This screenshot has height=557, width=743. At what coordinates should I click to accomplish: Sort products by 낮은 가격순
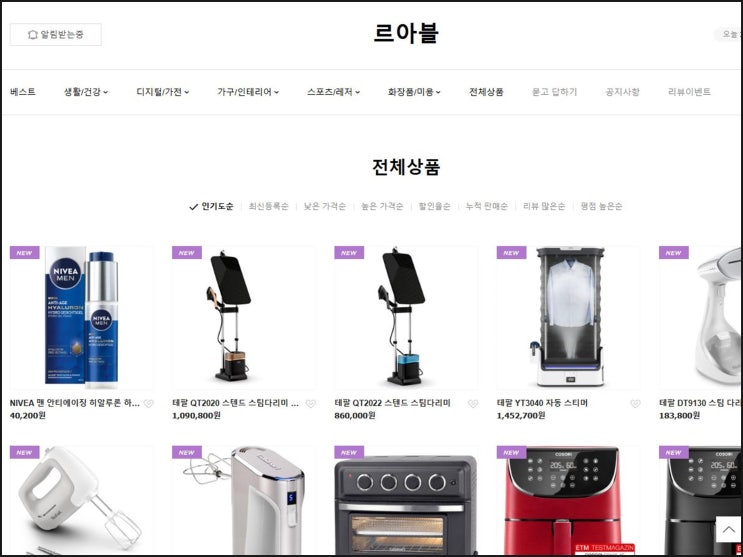pyautogui.click(x=325, y=206)
